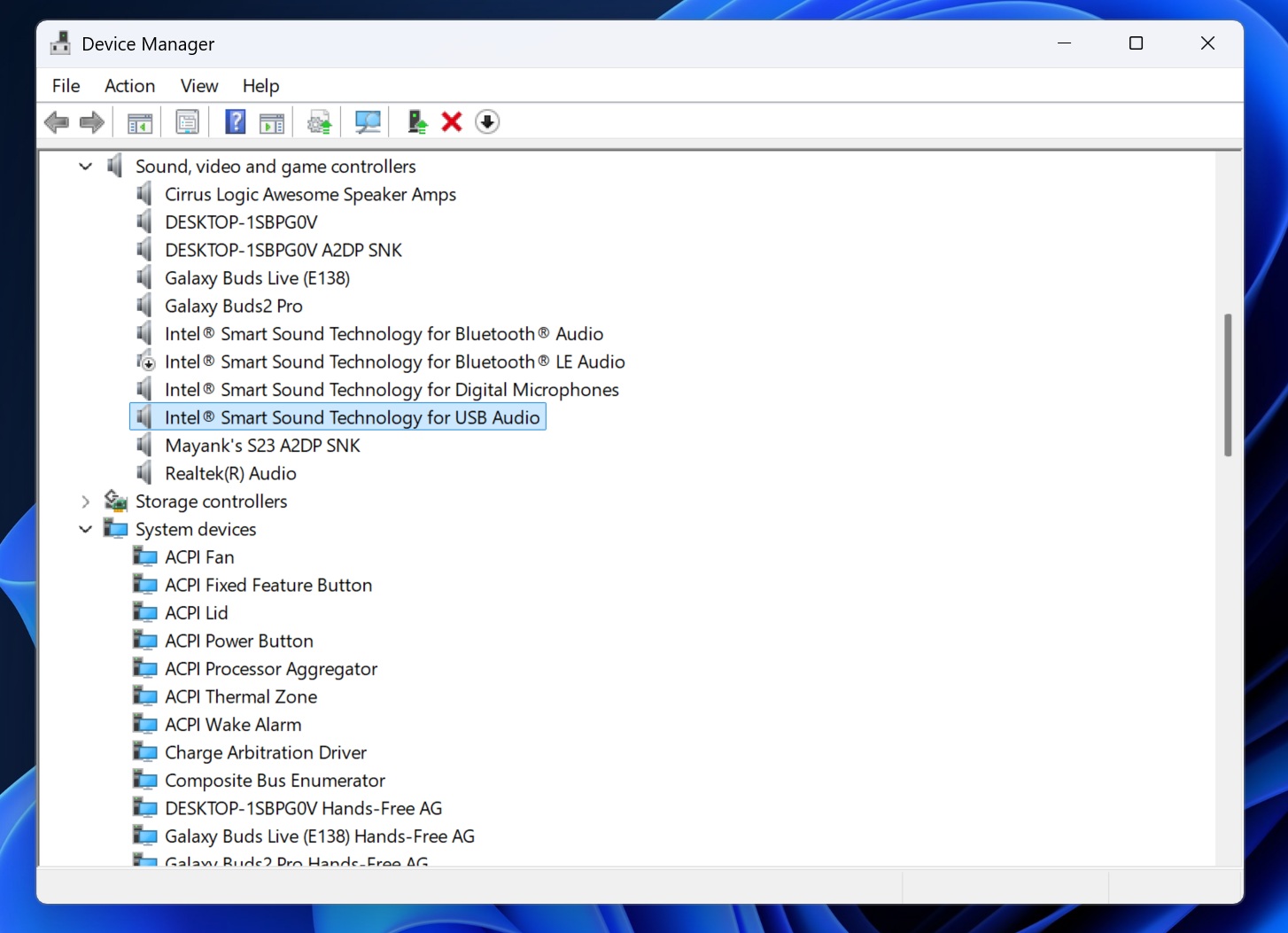Click the red X uninstall device icon

(452, 122)
